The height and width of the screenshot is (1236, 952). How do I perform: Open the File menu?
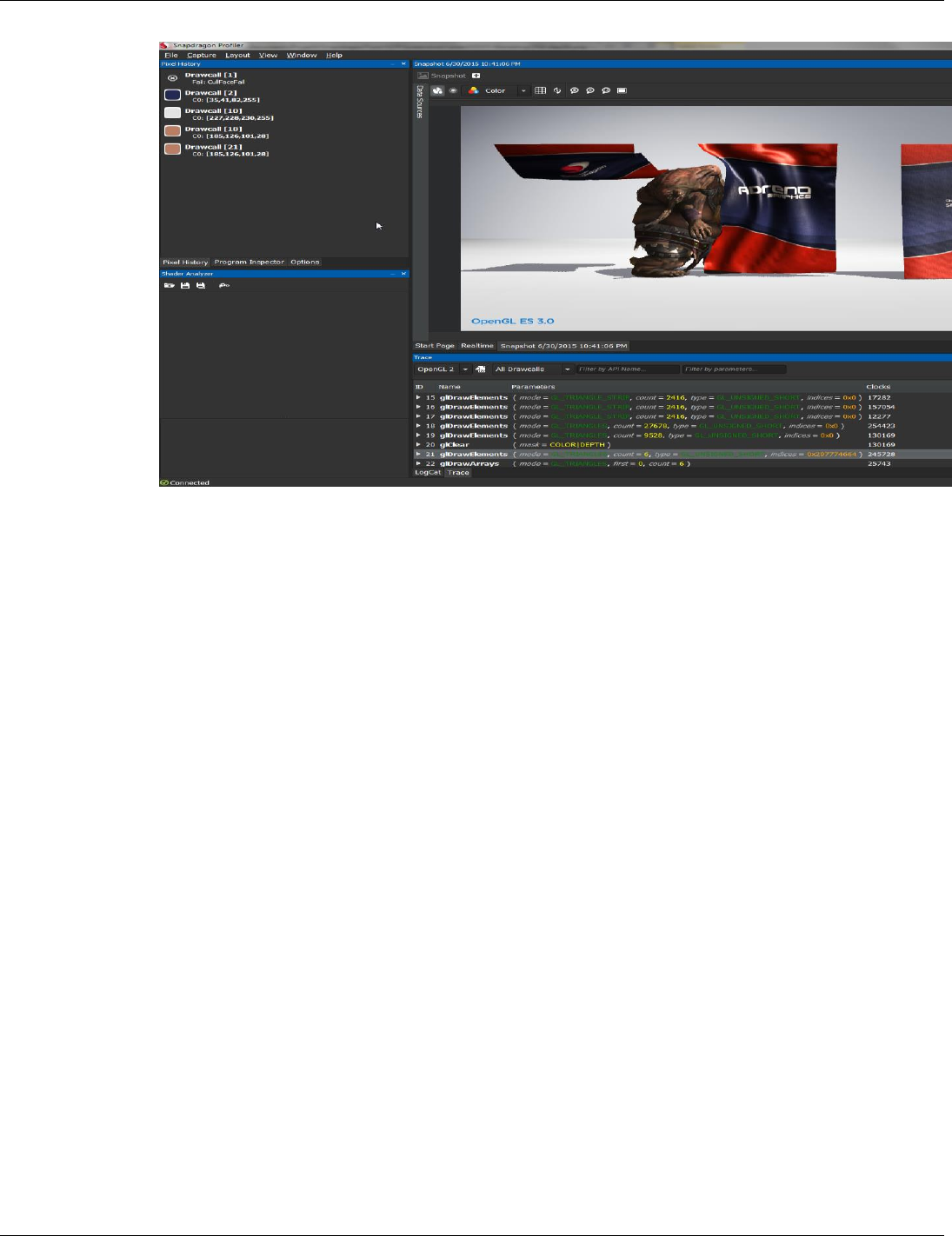click(x=171, y=55)
